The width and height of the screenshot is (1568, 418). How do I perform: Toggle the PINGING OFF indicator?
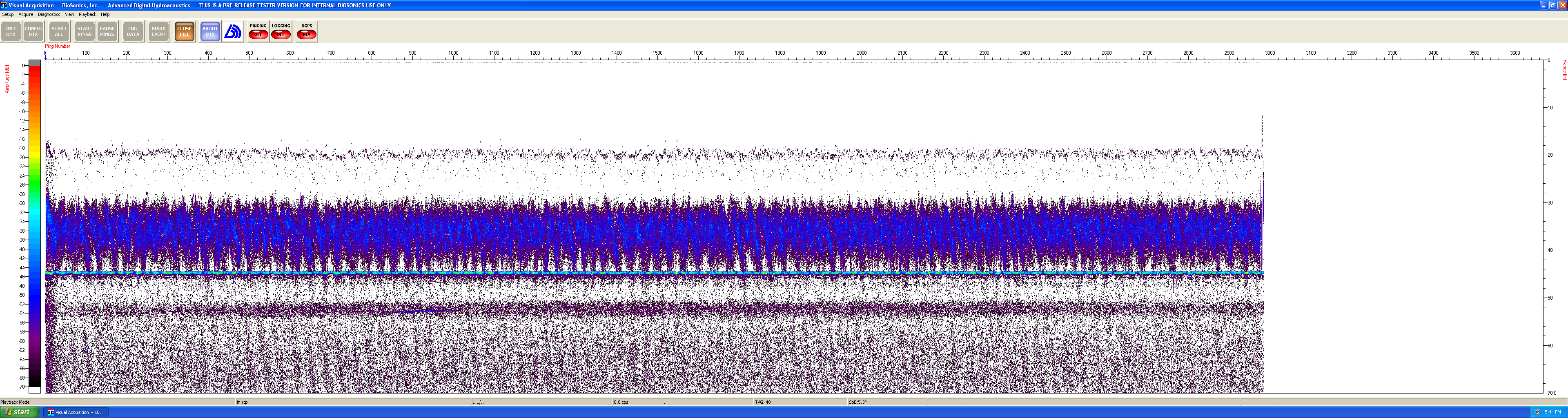(x=258, y=32)
